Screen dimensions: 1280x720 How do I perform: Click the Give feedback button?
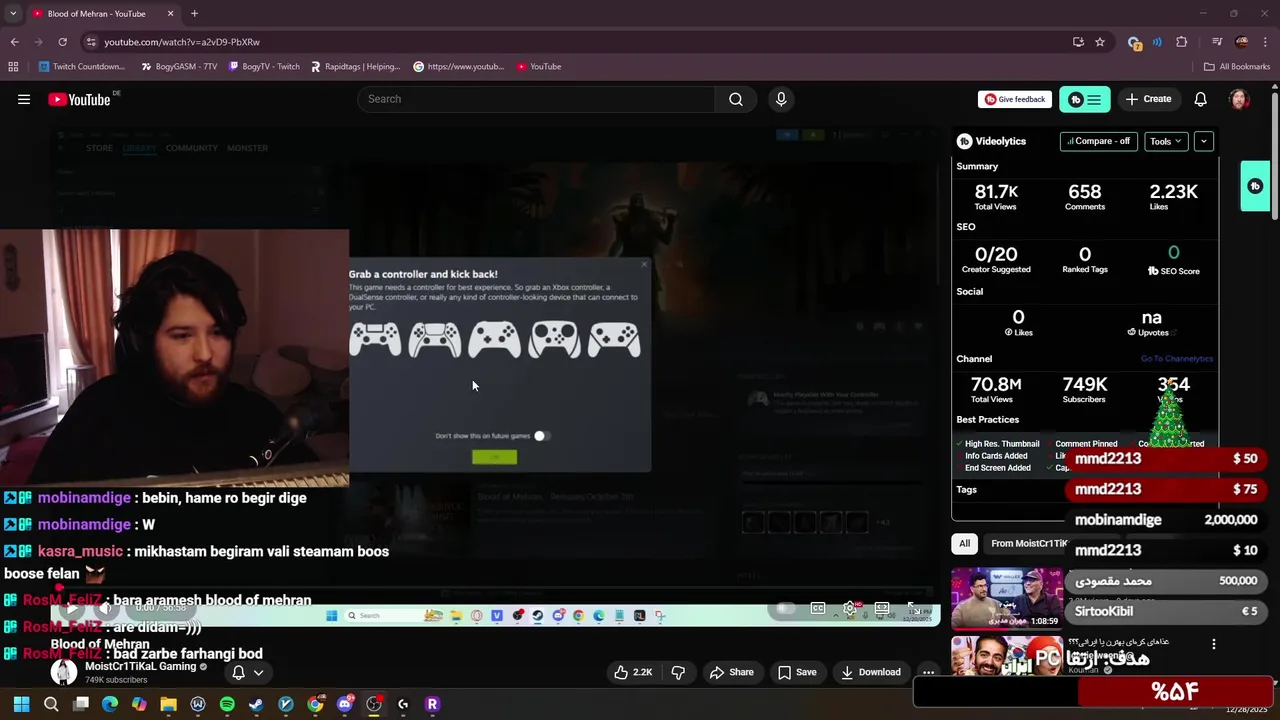pos(1015,99)
